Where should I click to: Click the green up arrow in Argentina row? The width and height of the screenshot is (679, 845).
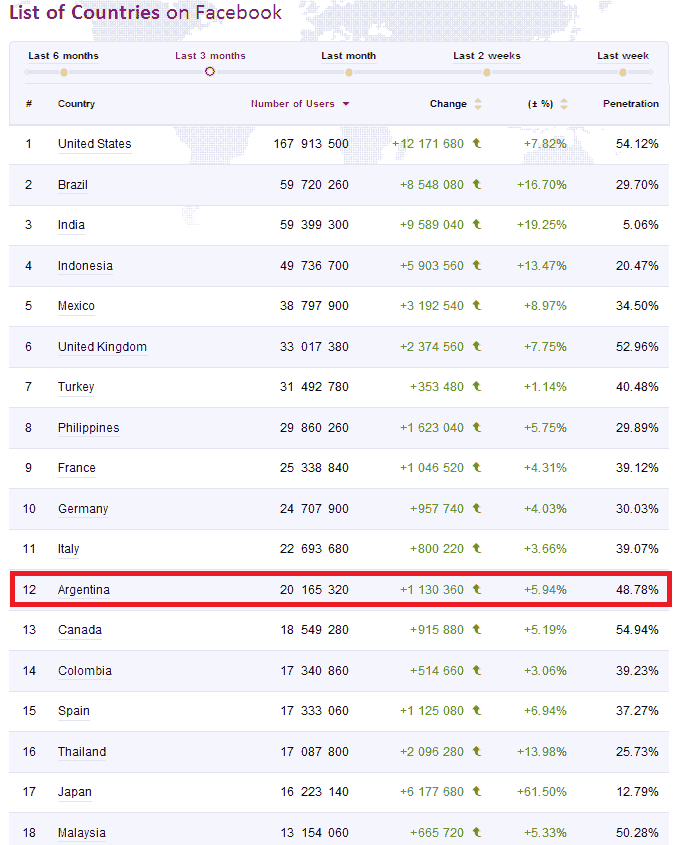476,589
